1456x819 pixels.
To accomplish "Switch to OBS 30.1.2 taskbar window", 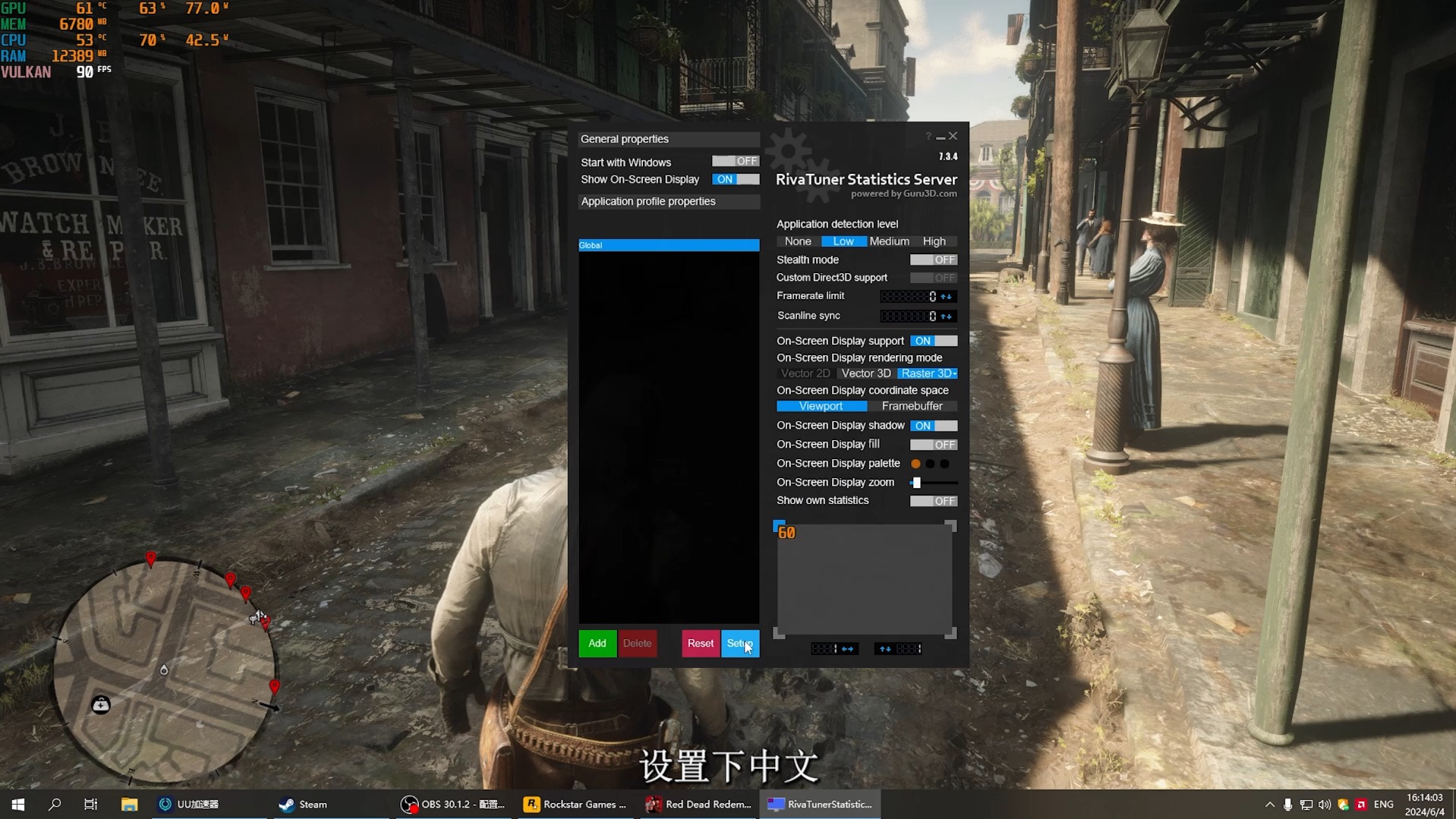I will [x=453, y=805].
